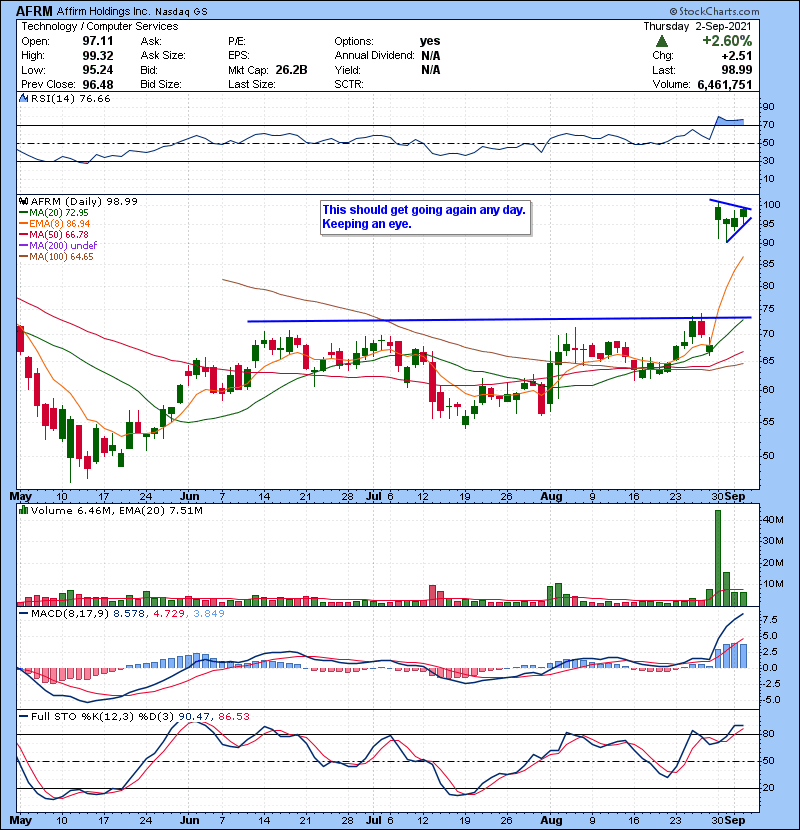Click the candlestick icon beside AFRM (Daily)
The height and width of the screenshot is (830, 800).
pyautogui.click(x=23, y=202)
